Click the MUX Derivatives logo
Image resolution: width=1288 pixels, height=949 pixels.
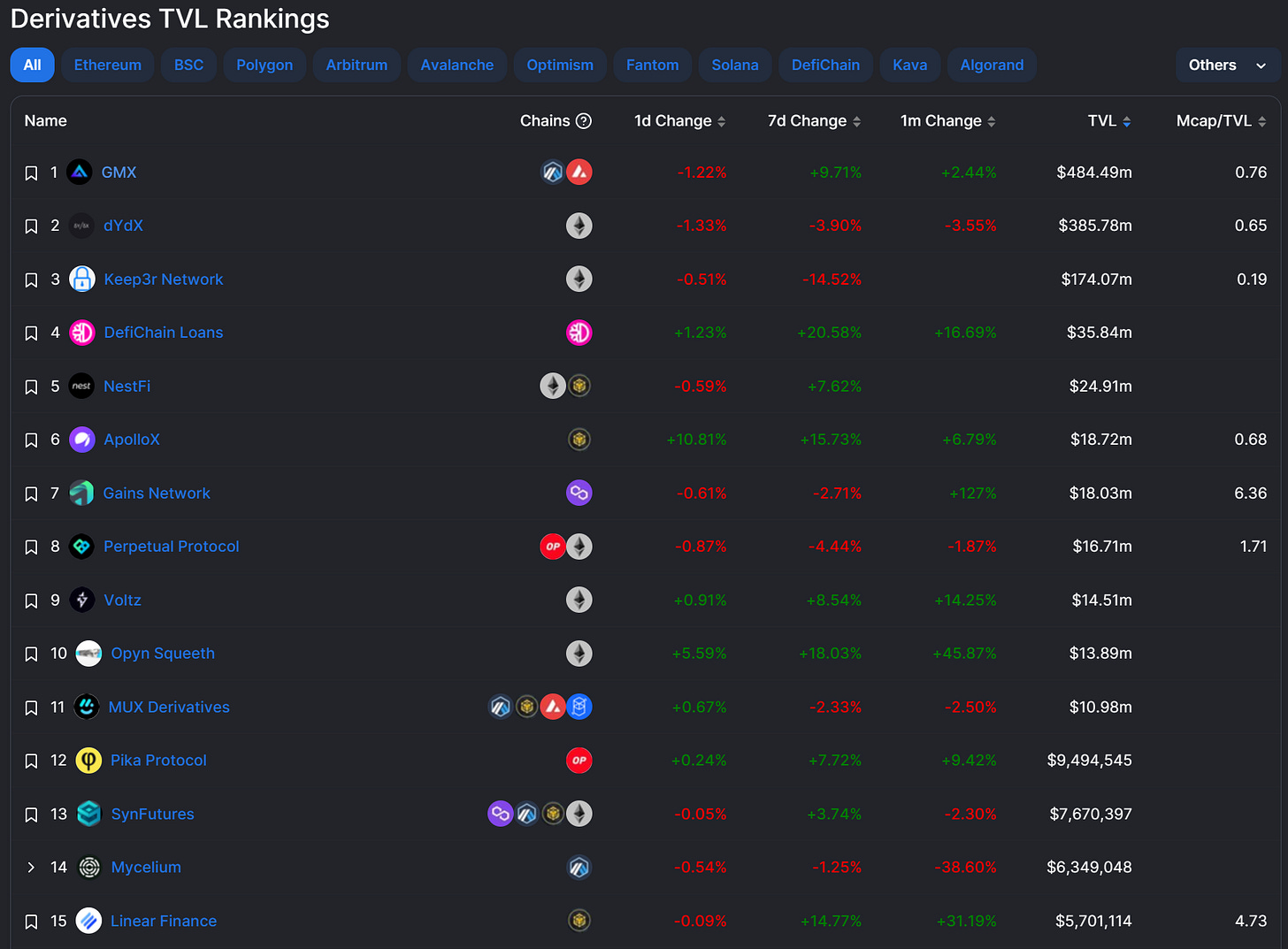87,707
